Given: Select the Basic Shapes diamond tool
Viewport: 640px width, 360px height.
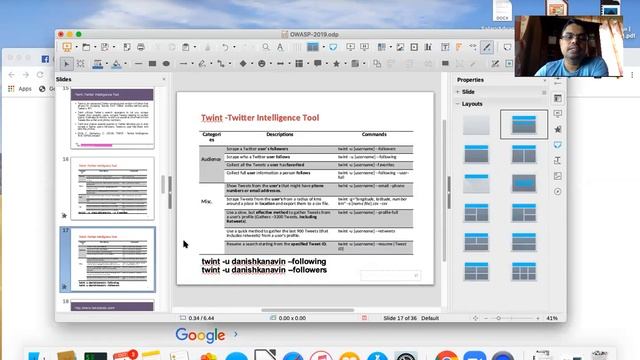Looking at the screenshot, I should coord(243,64).
